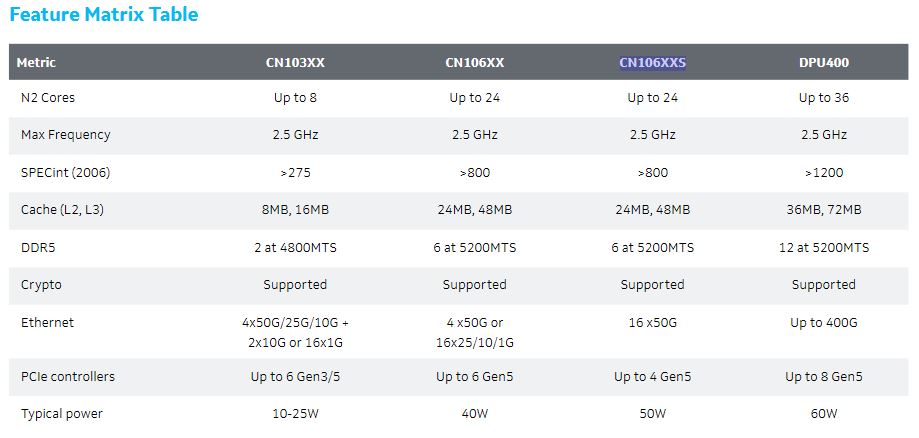
Task: Select the CN106XX column header
Action: click(x=474, y=62)
